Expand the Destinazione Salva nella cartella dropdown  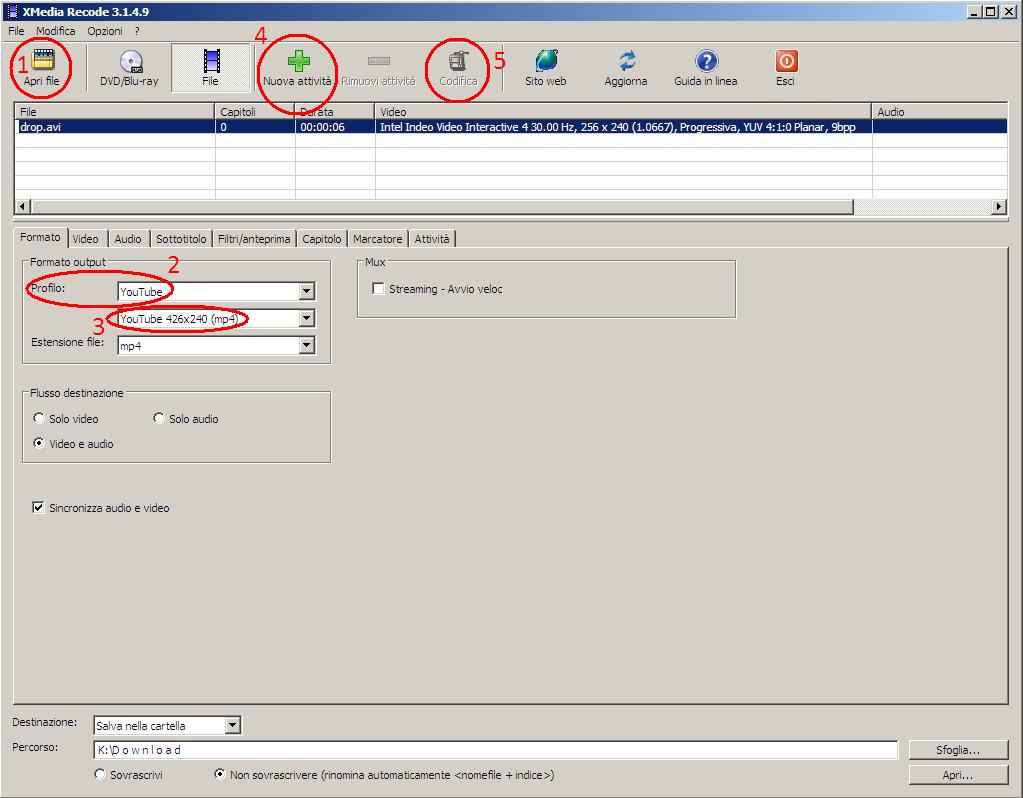pos(233,726)
